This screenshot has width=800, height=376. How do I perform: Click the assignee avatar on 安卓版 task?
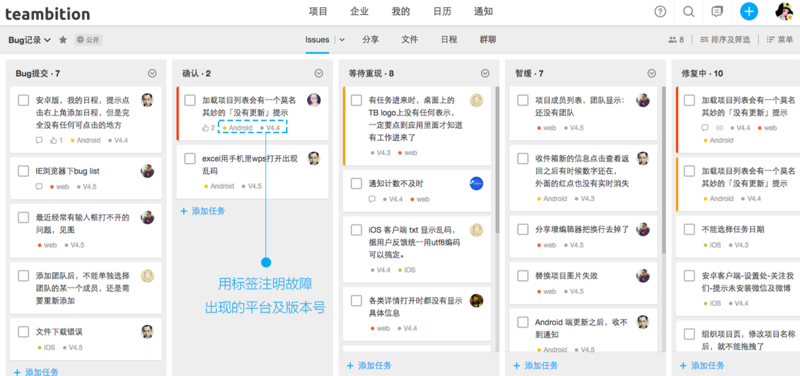click(147, 100)
